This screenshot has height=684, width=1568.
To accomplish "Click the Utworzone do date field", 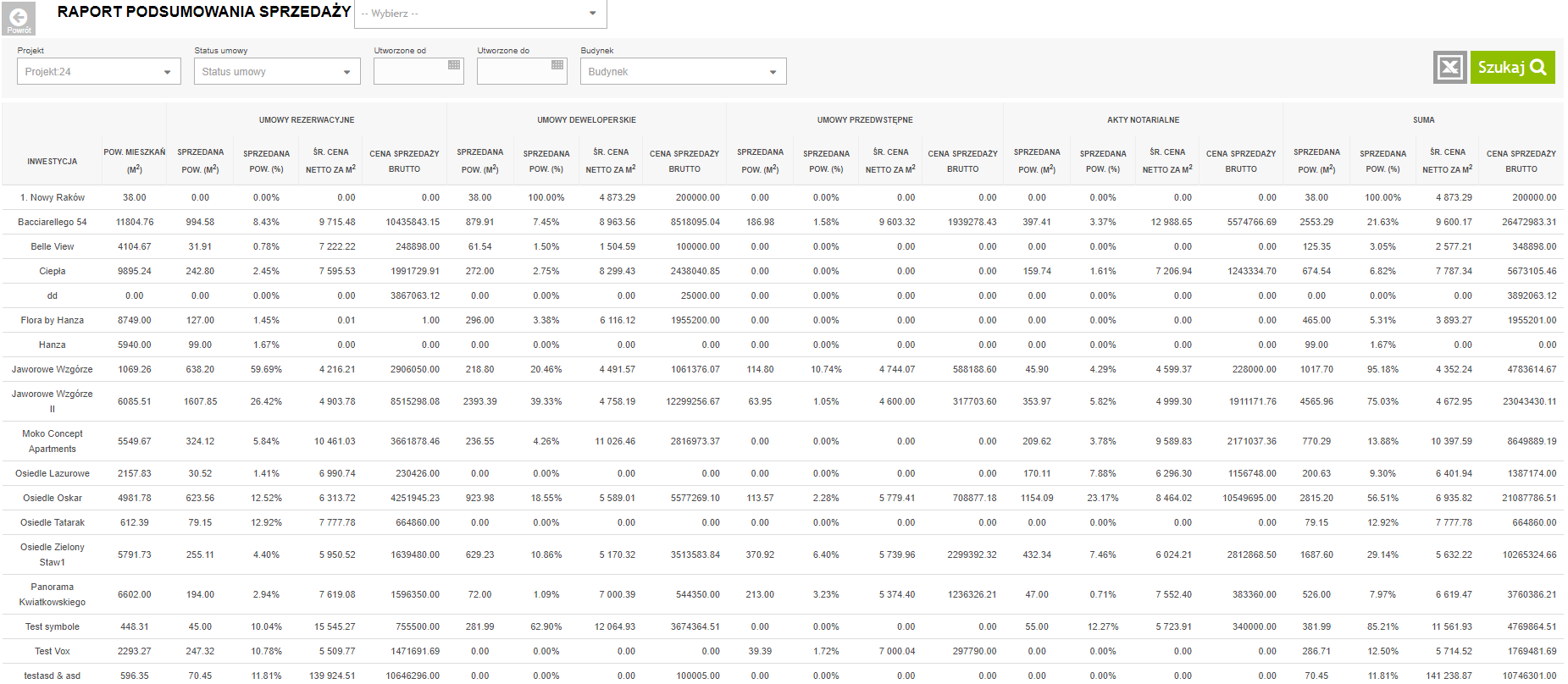I will point(522,71).
